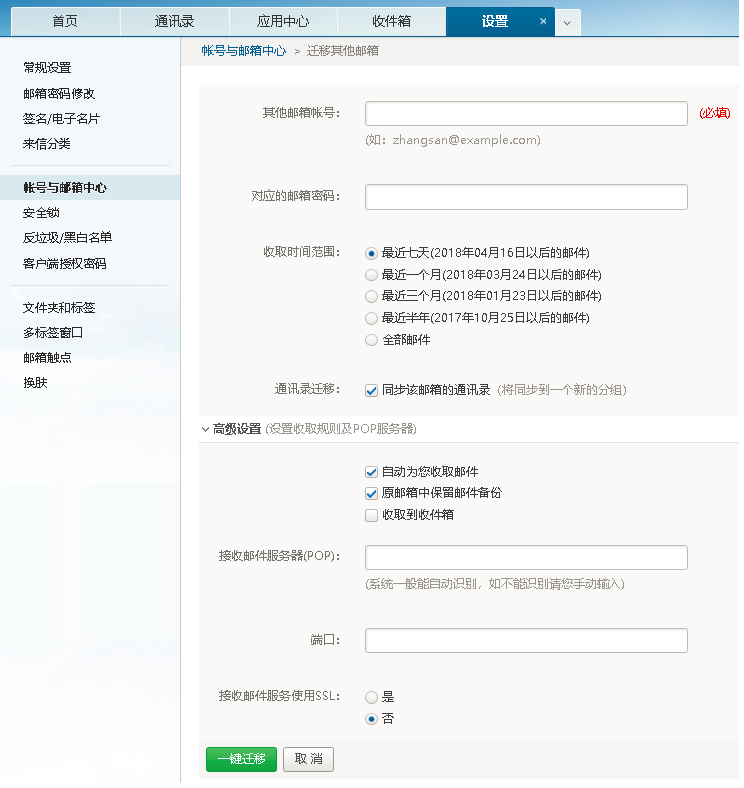Click the 一键迁移 green button
This screenshot has height=788, width=744.
pos(241,759)
